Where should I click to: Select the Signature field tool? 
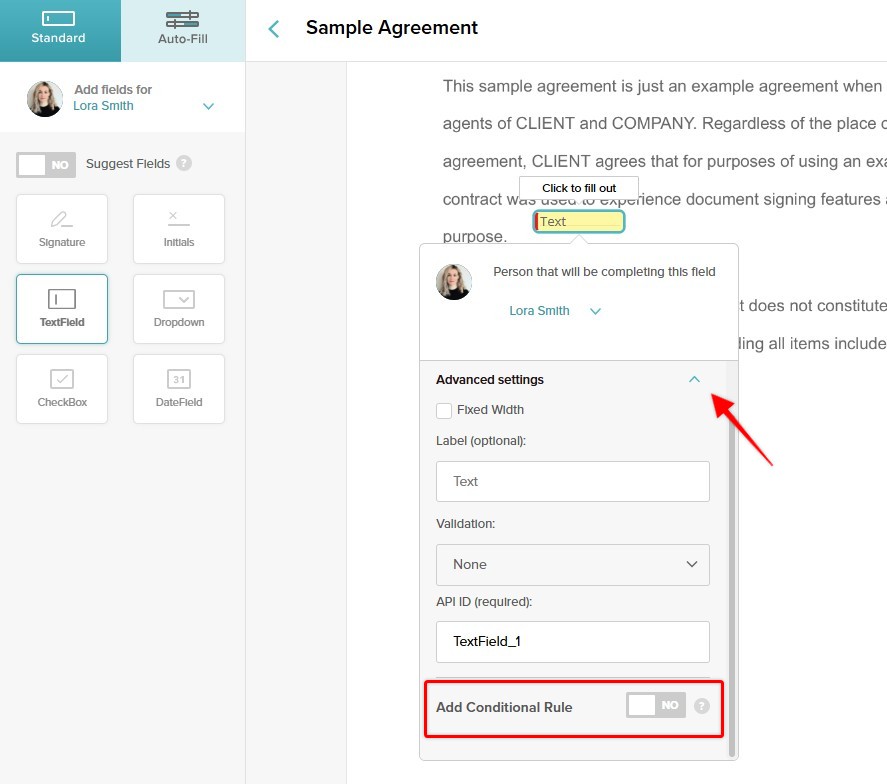click(x=62, y=229)
